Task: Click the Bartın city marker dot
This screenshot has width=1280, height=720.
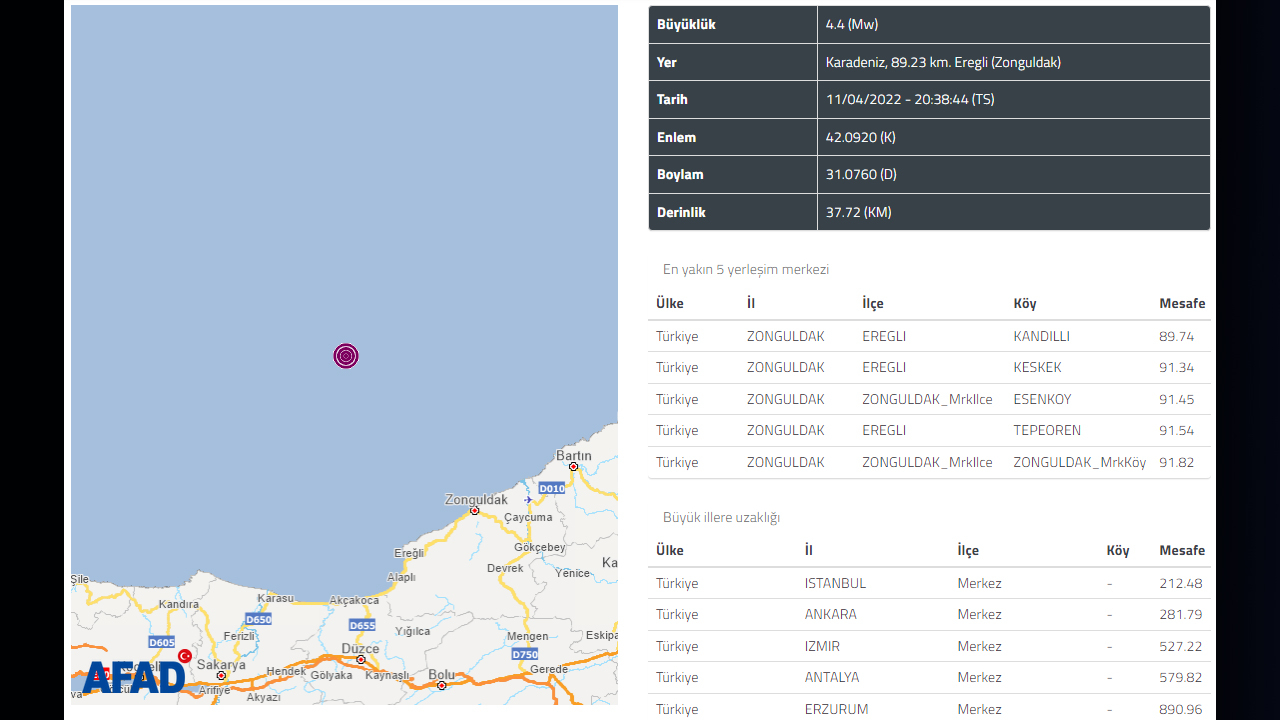Action: pos(574,467)
